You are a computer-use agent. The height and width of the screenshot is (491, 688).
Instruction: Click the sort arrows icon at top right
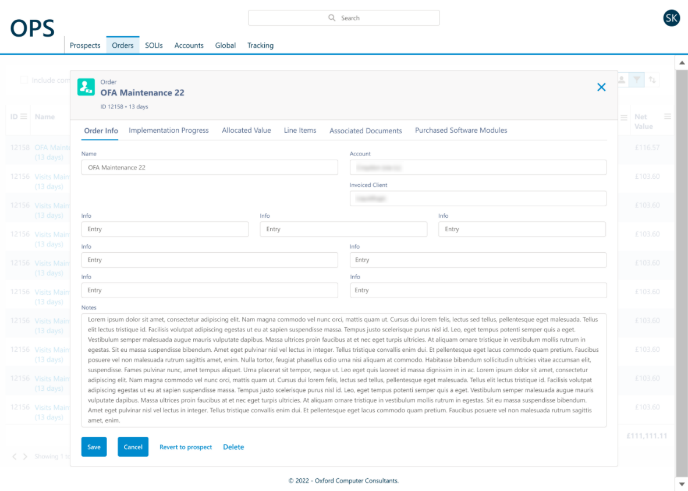pos(652,80)
